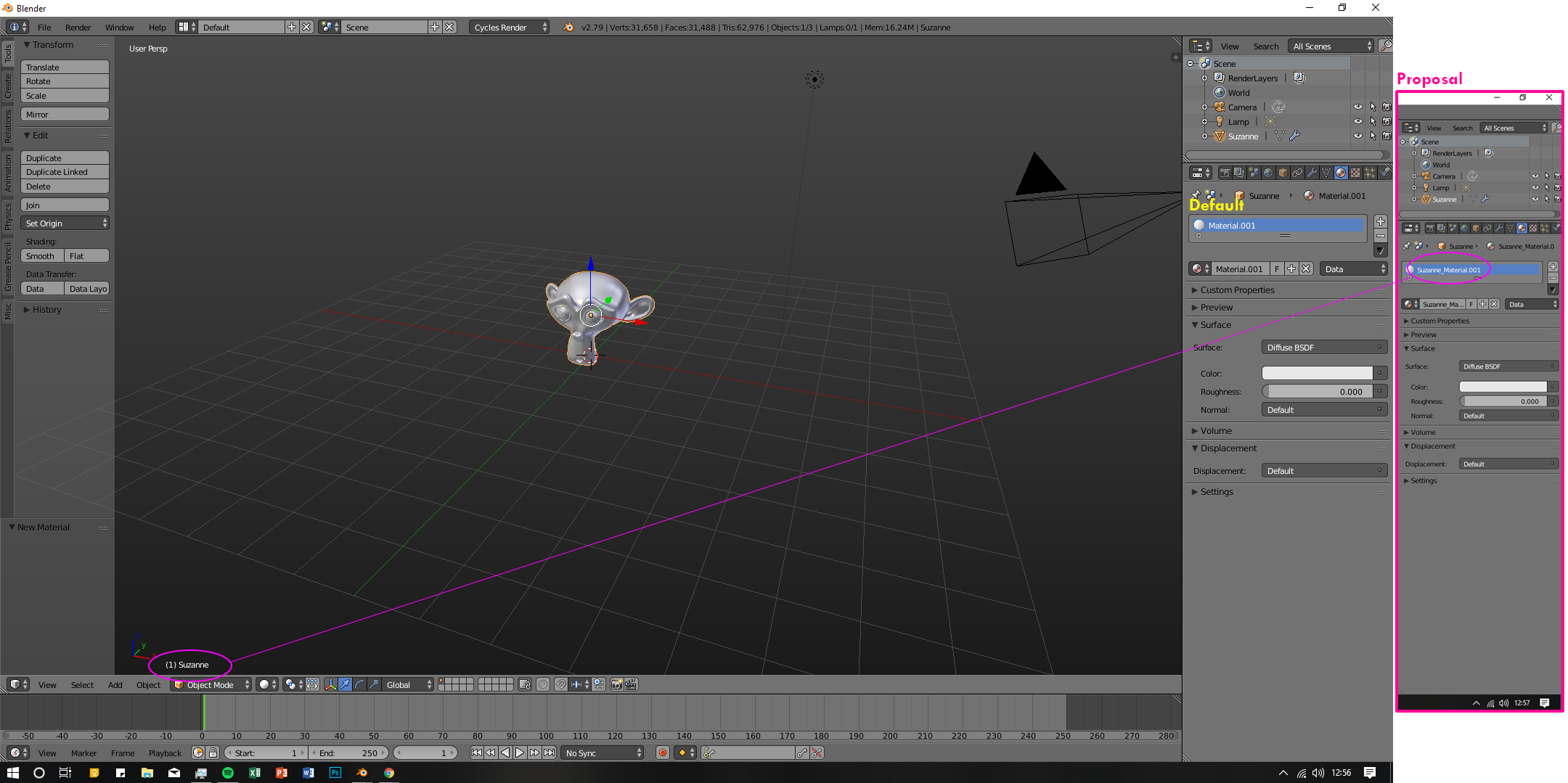Toggle the 3D manipulator axes widget button

point(330,684)
